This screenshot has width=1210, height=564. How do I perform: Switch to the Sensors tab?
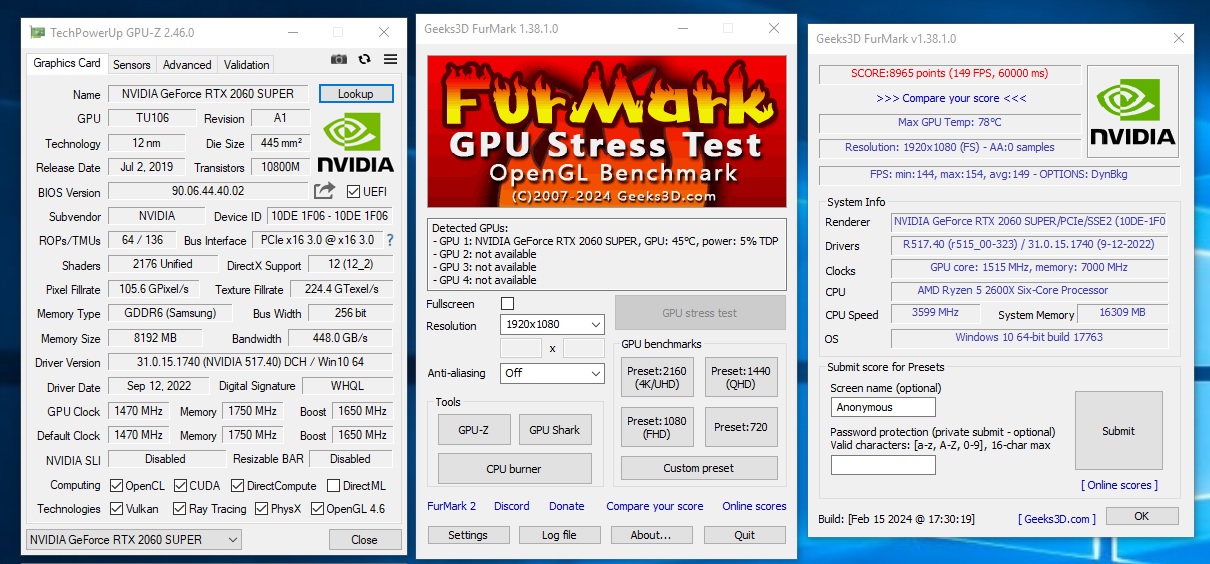coord(132,65)
